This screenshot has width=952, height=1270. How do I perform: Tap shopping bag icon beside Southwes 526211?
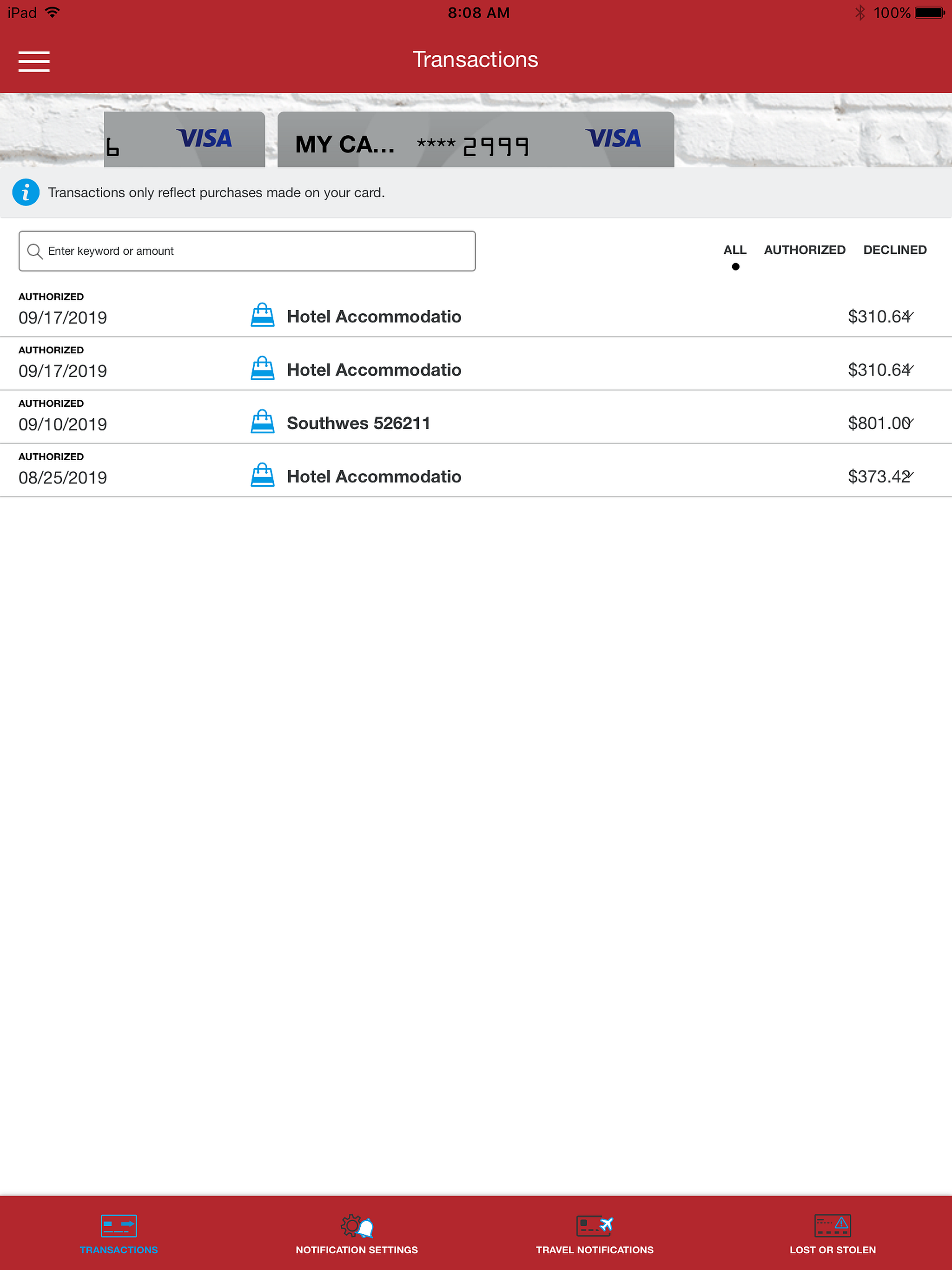[x=262, y=422]
